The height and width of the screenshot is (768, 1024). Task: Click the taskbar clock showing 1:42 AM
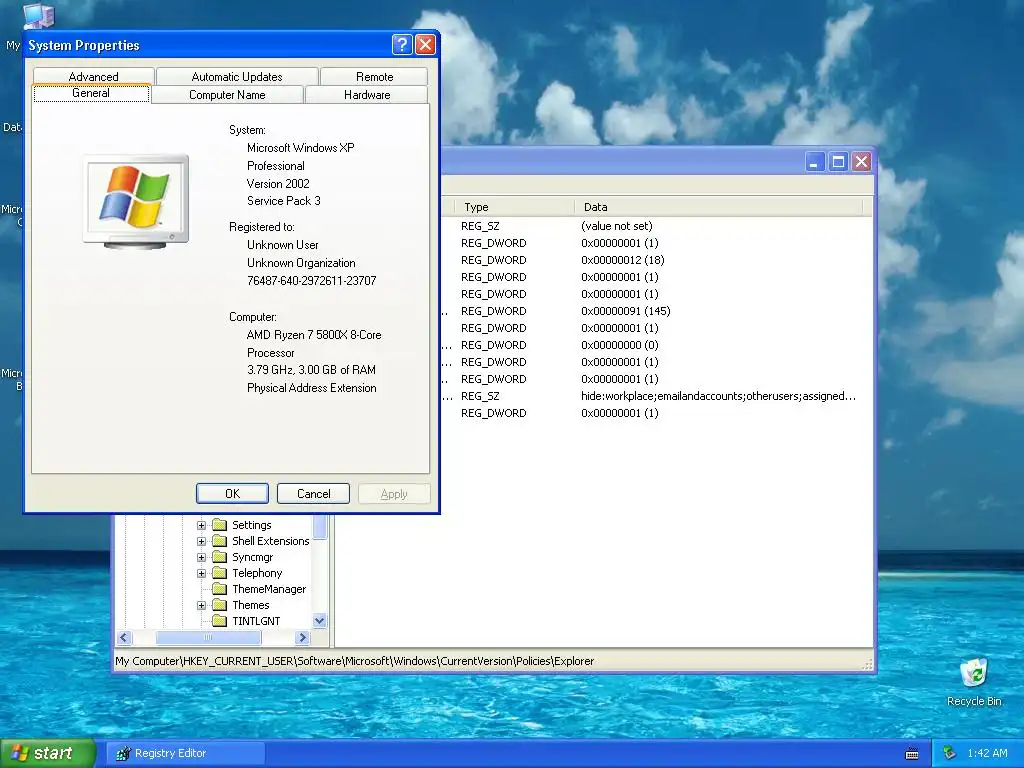click(987, 753)
